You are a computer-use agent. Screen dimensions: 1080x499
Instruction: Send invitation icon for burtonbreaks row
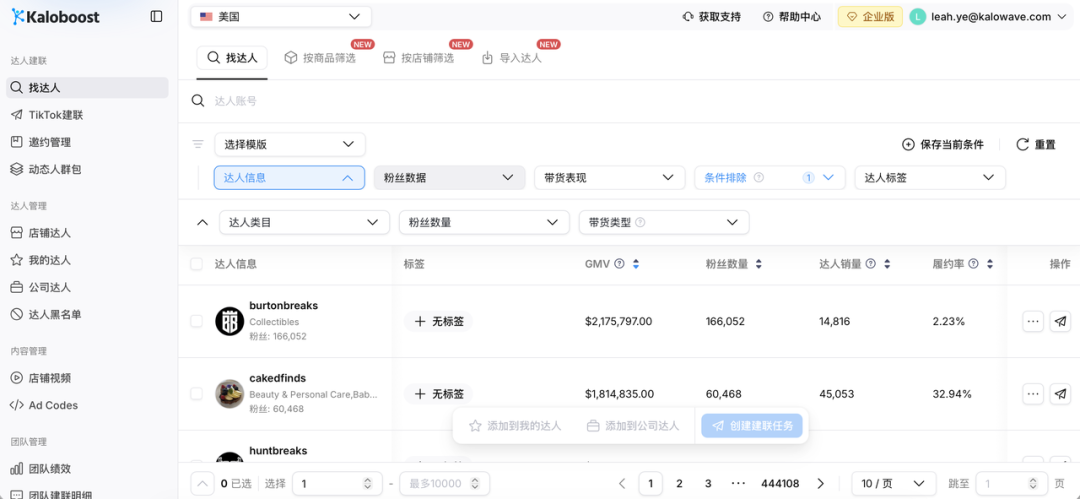pyautogui.click(x=1060, y=321)
